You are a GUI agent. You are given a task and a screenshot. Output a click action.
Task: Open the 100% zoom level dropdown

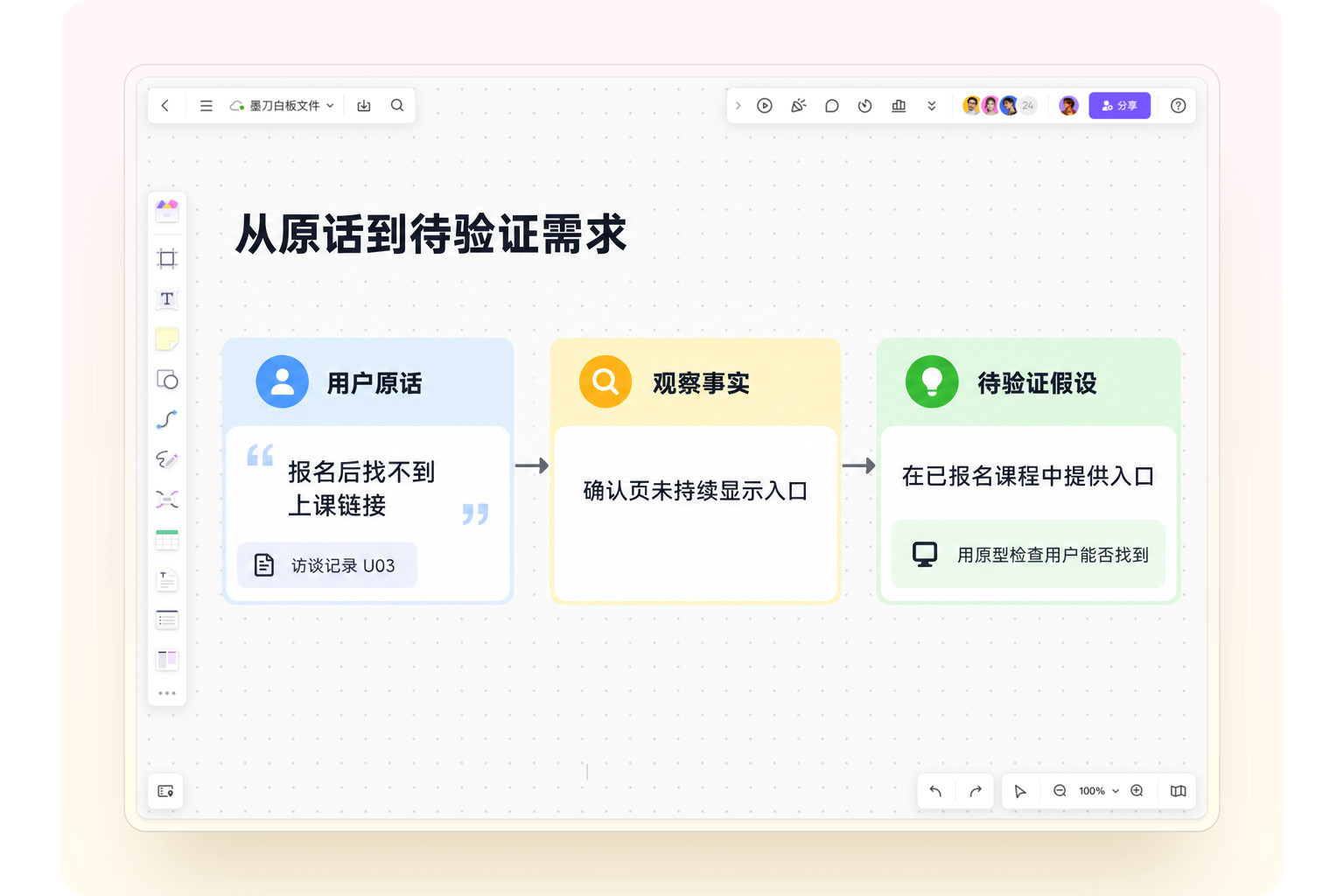point(1099,791)
